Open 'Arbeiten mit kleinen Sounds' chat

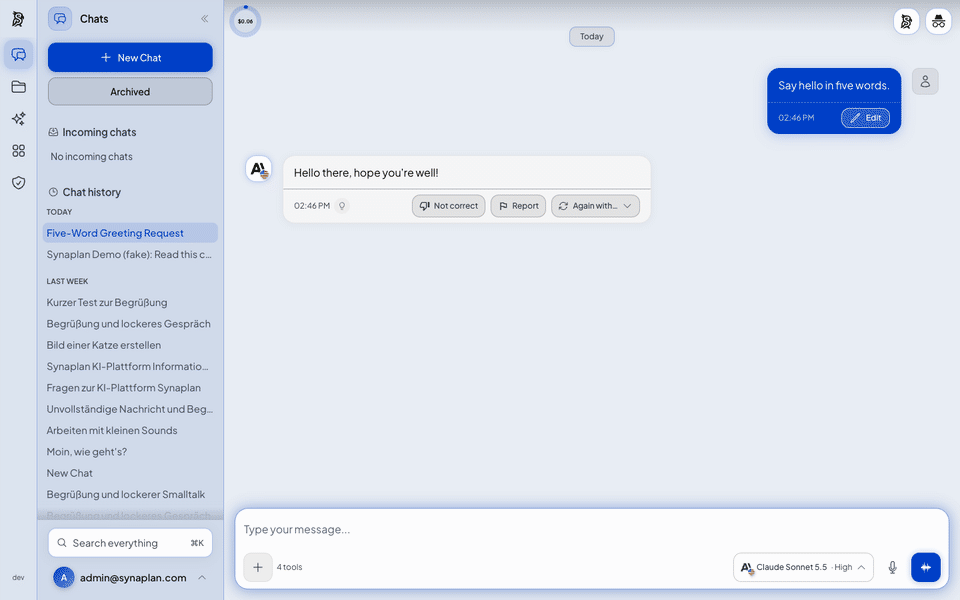[x=130, y=430]
